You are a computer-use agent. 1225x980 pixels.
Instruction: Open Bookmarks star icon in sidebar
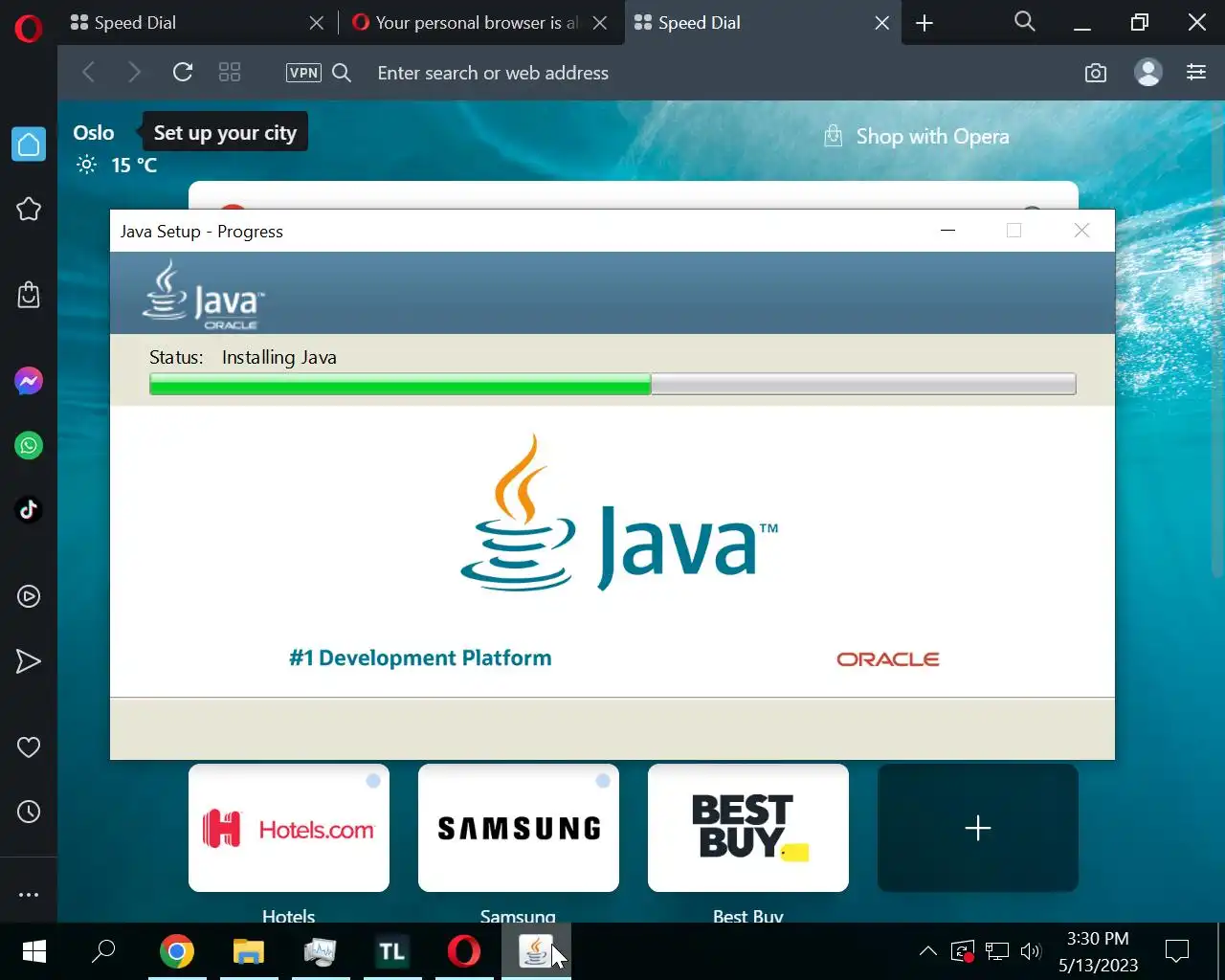click(x=29, y=209)
